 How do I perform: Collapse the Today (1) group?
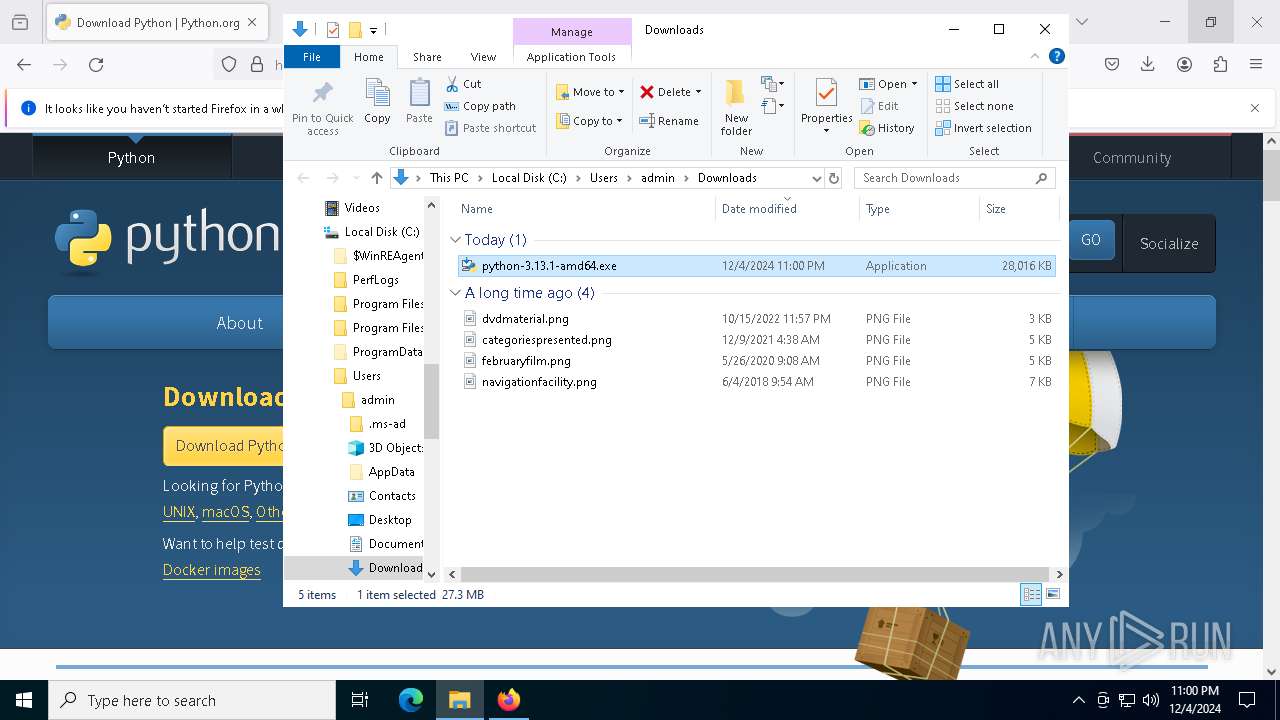coord(455,240)
